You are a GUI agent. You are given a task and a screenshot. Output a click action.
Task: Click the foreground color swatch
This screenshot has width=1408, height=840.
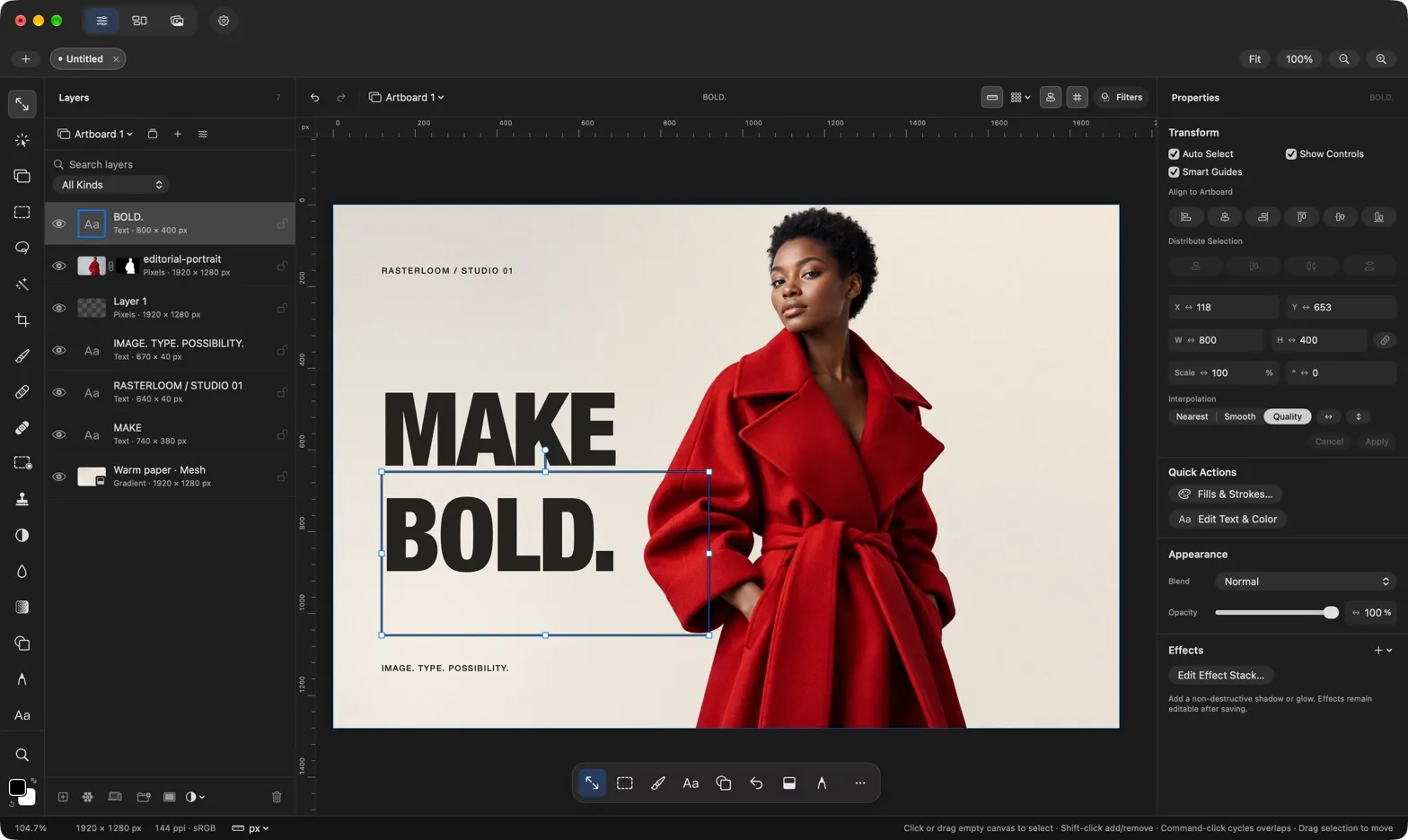click(17, 788)
